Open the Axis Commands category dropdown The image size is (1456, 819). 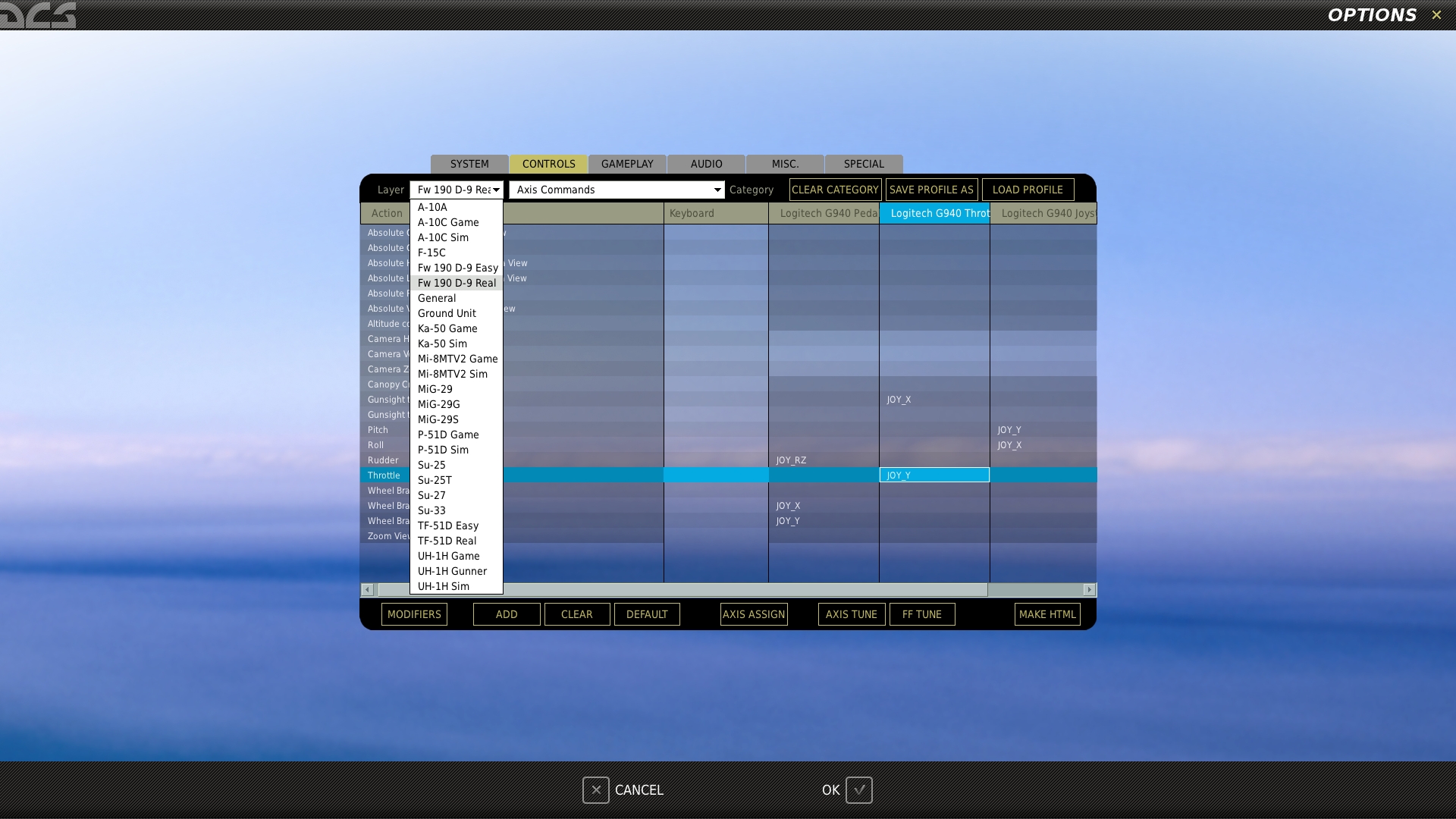(617, 190)
